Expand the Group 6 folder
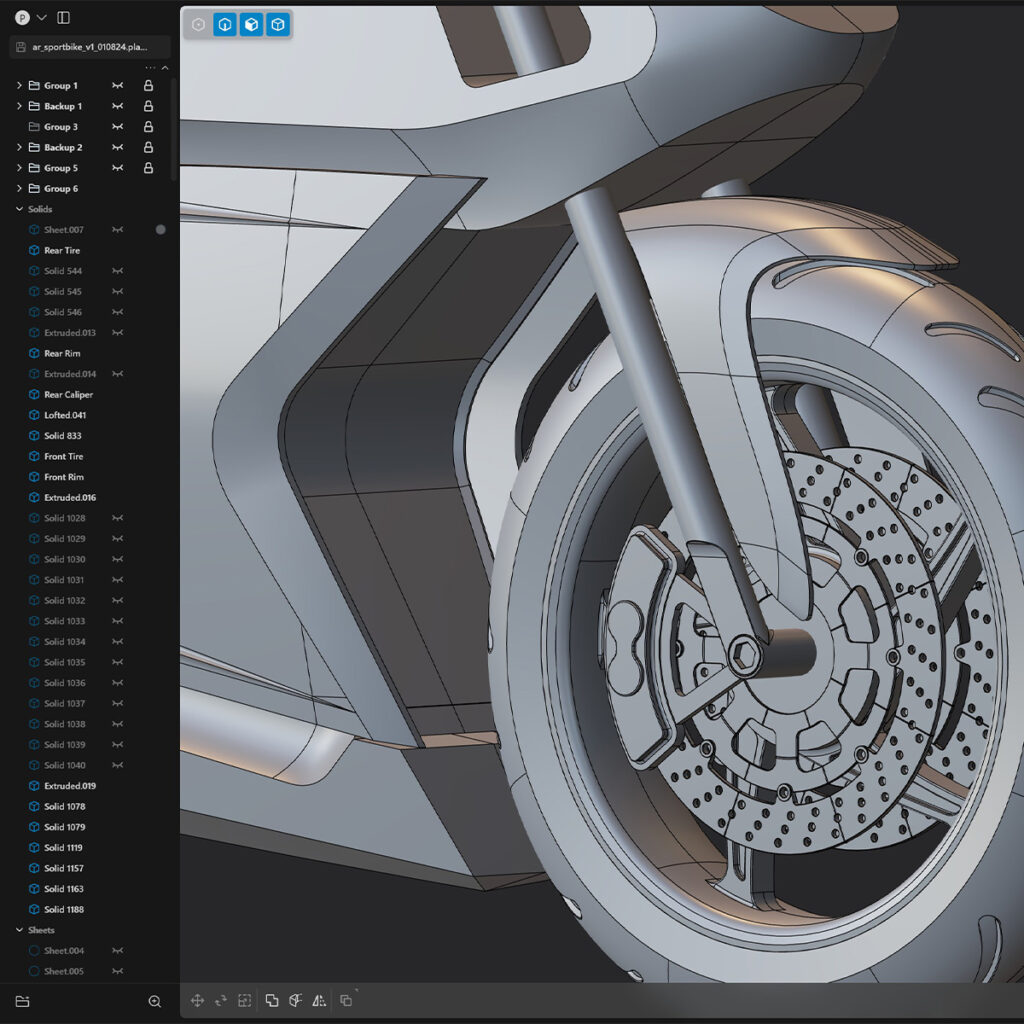 (x=19, y=189)
